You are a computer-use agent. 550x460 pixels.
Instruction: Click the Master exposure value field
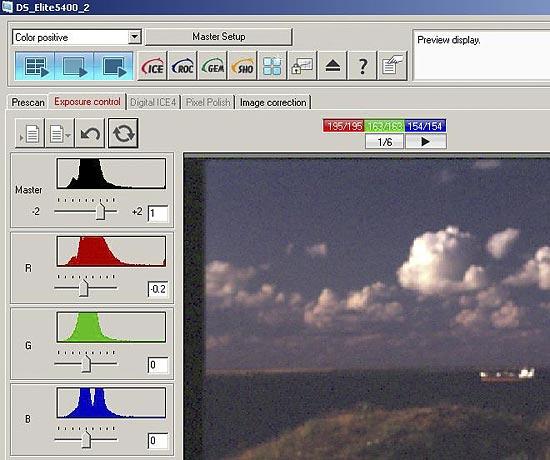pos(158,213)
